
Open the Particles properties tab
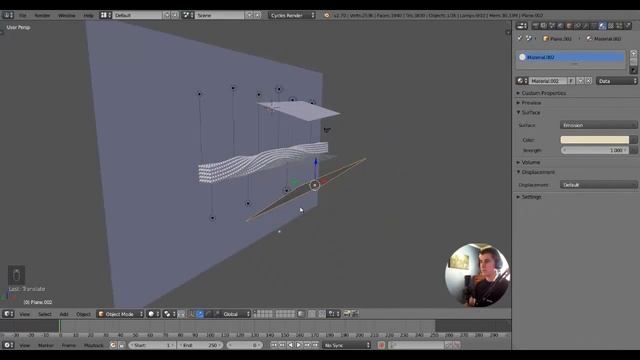pyautogui.click(x=619, y=26)
